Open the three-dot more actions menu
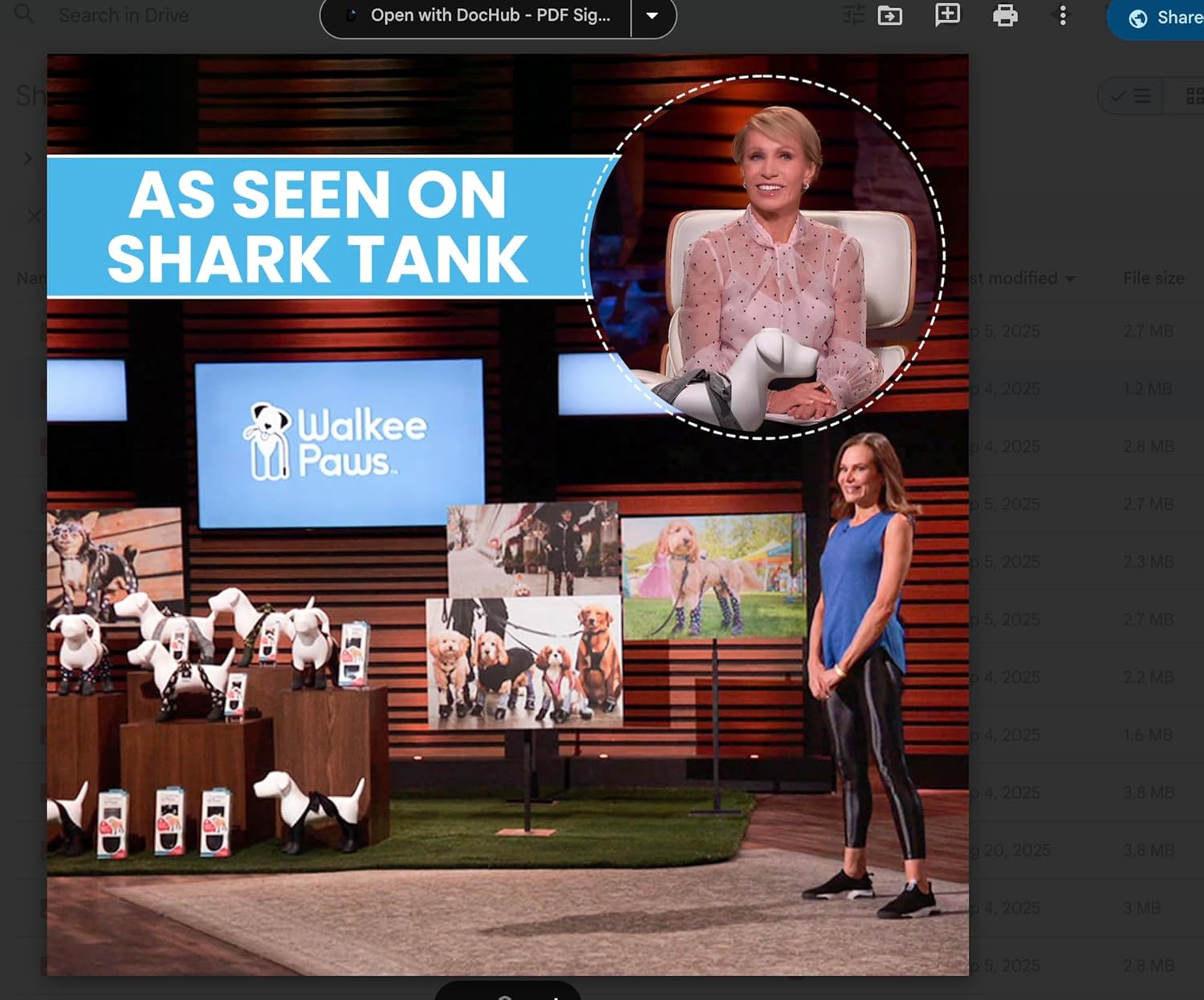Image resolution: width=1204 pixels, height=1000 pixels. [x=1063, y=15]
